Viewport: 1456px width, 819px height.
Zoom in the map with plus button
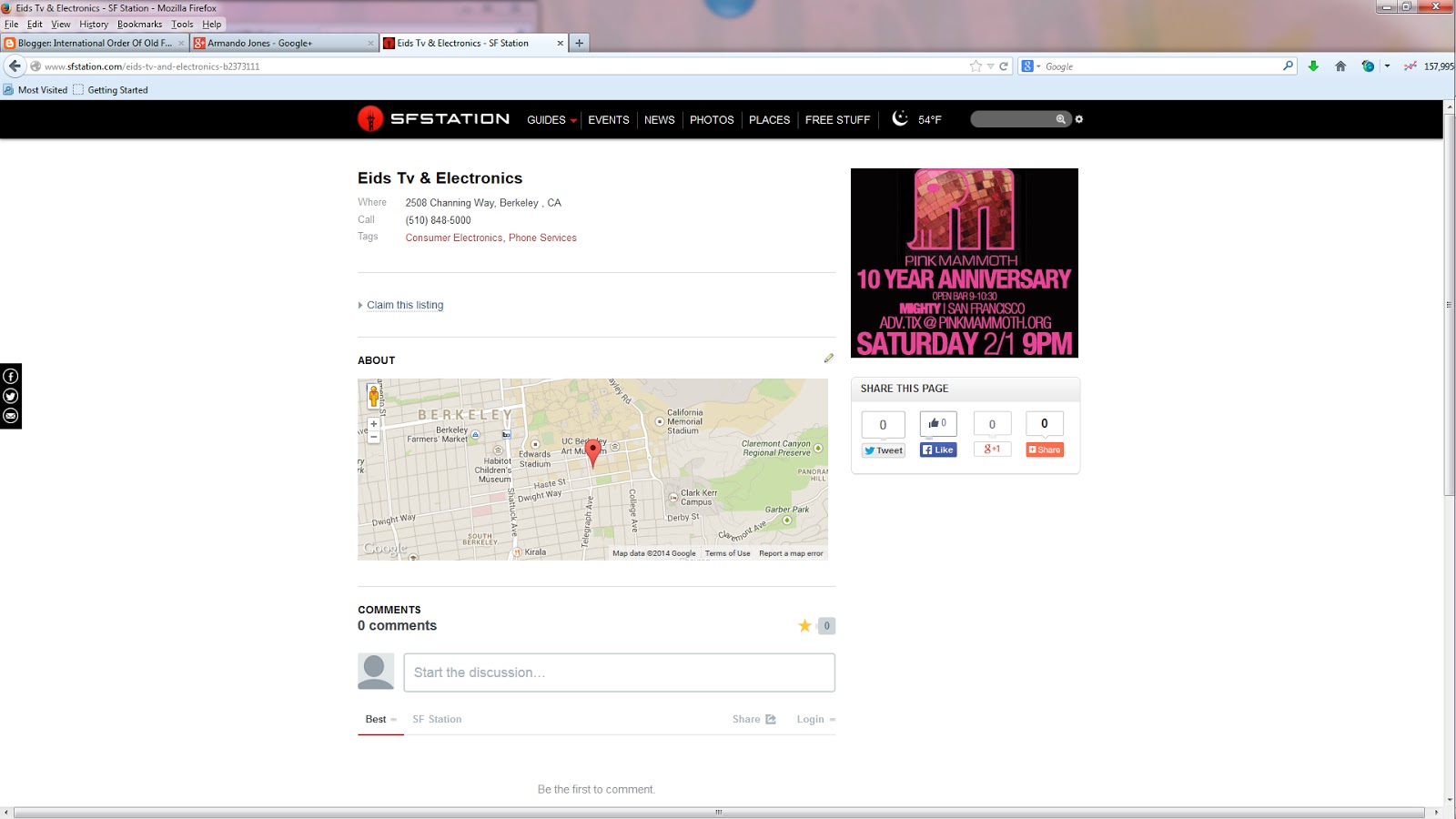pos(373,424)
